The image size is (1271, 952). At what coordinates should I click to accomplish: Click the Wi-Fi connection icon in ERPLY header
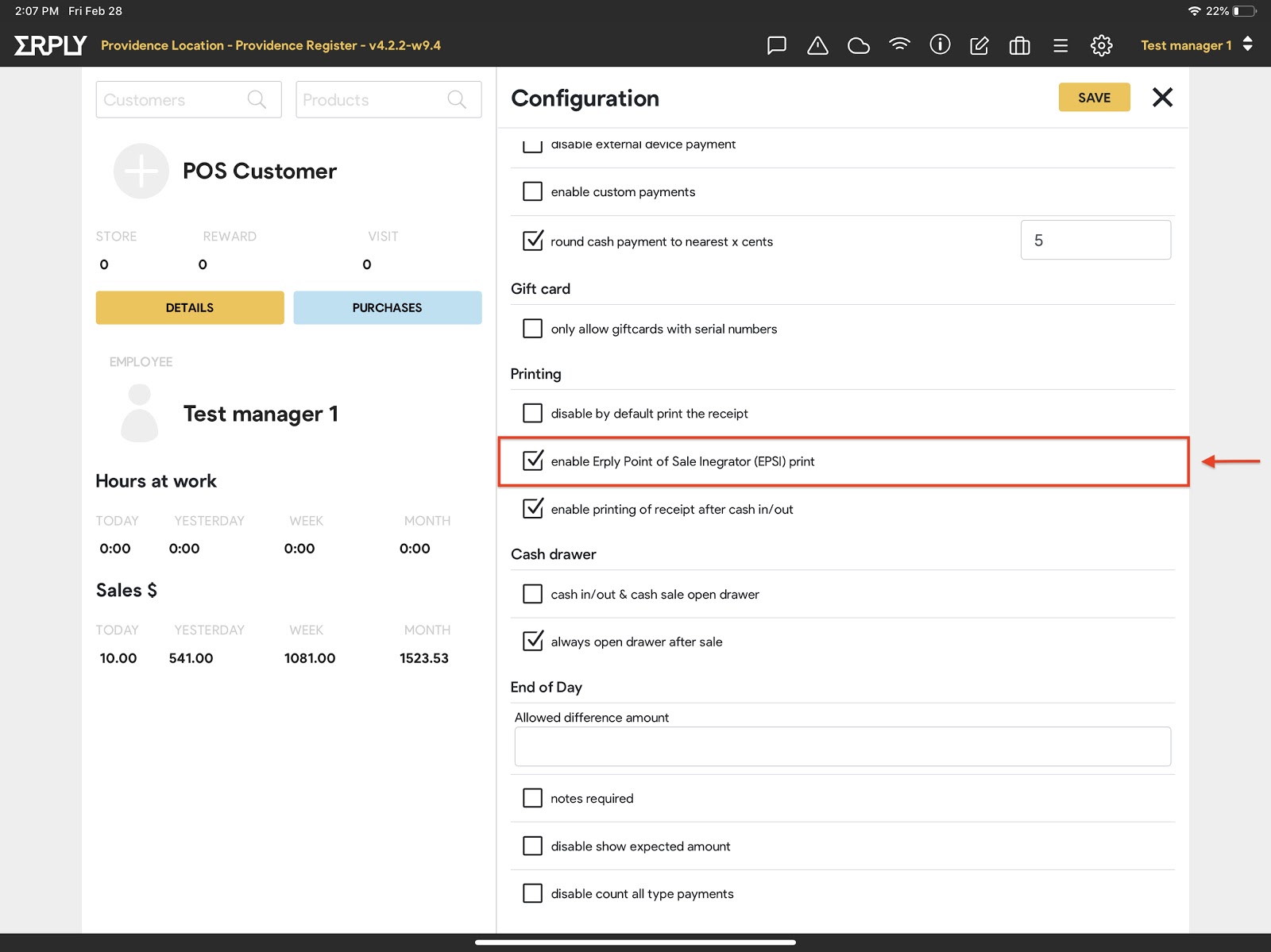click(899, 44)
